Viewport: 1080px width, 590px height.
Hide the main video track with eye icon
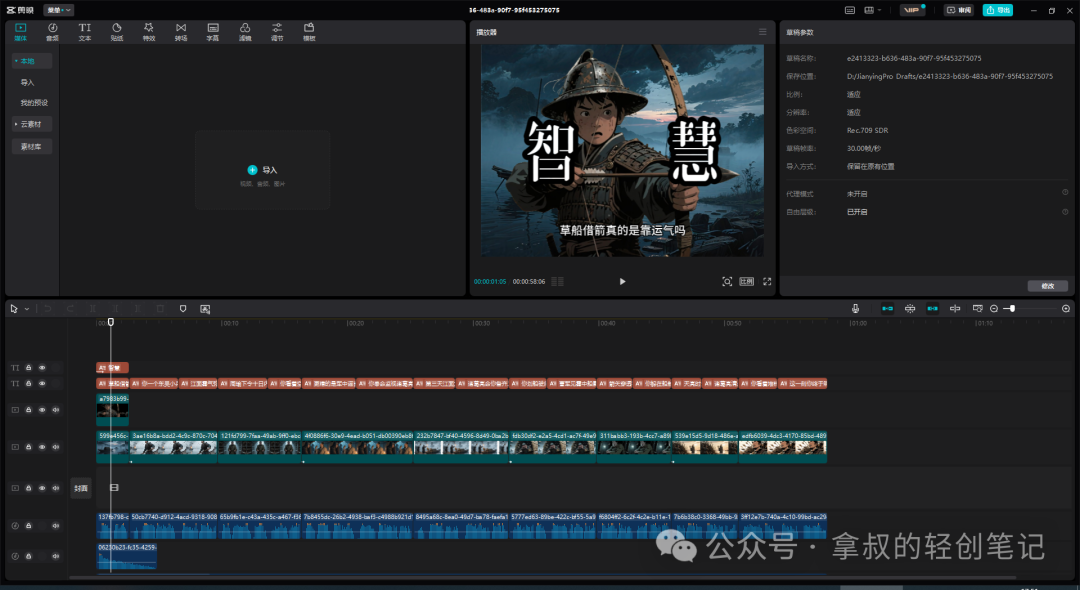[42, 447]
